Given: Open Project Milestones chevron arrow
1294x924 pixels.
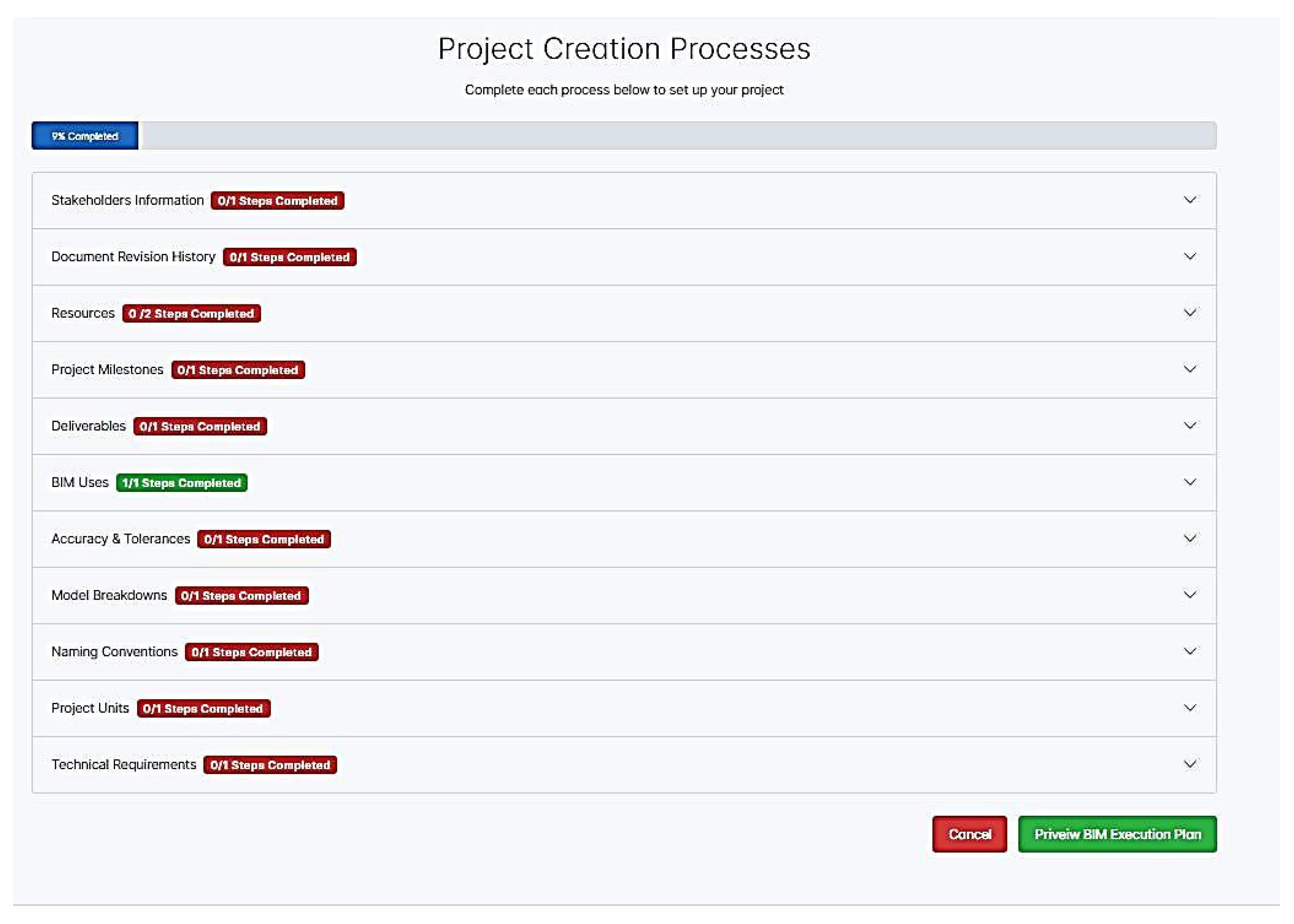Looking at the screenshot, I should coord(1189,369).
